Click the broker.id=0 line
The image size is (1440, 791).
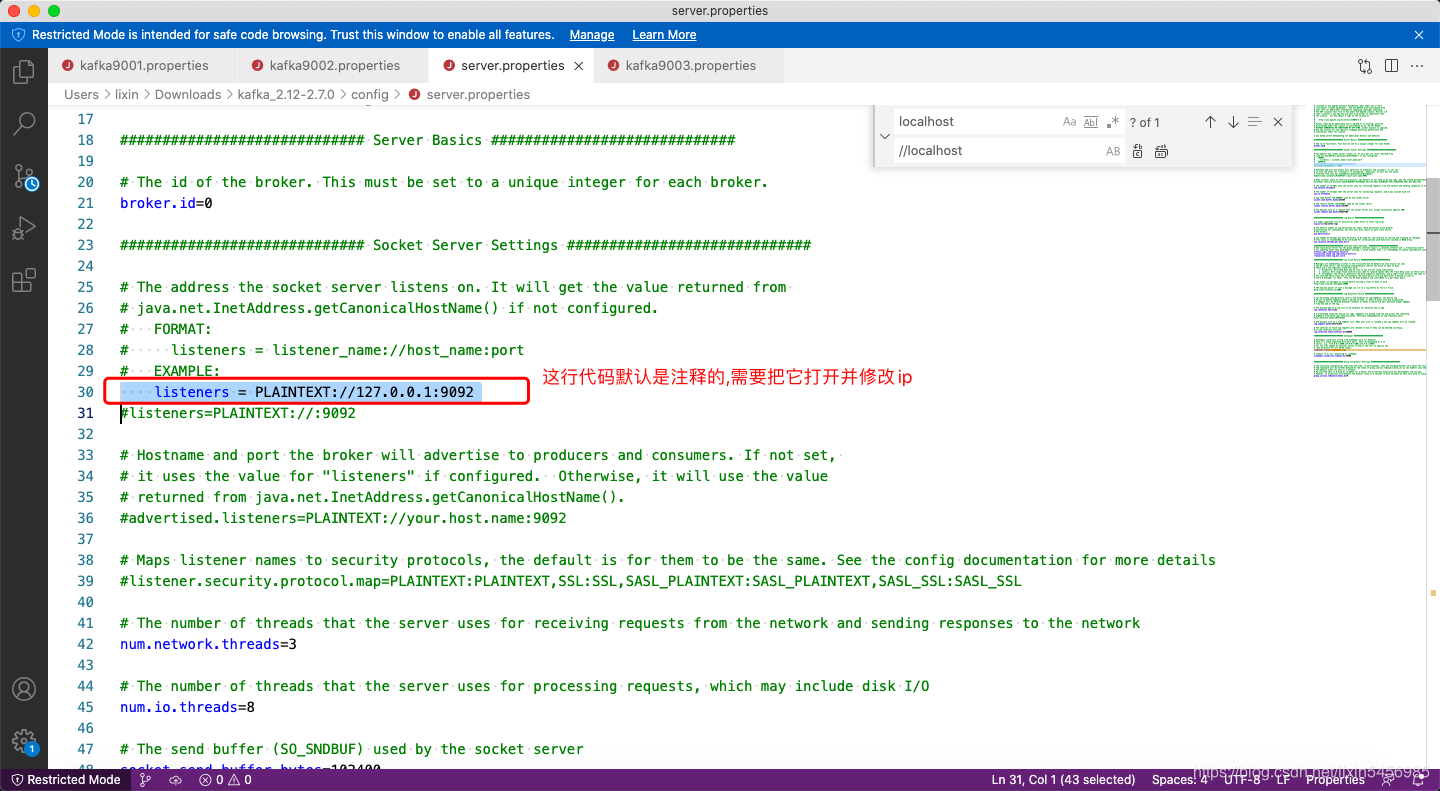coord(166,203)
